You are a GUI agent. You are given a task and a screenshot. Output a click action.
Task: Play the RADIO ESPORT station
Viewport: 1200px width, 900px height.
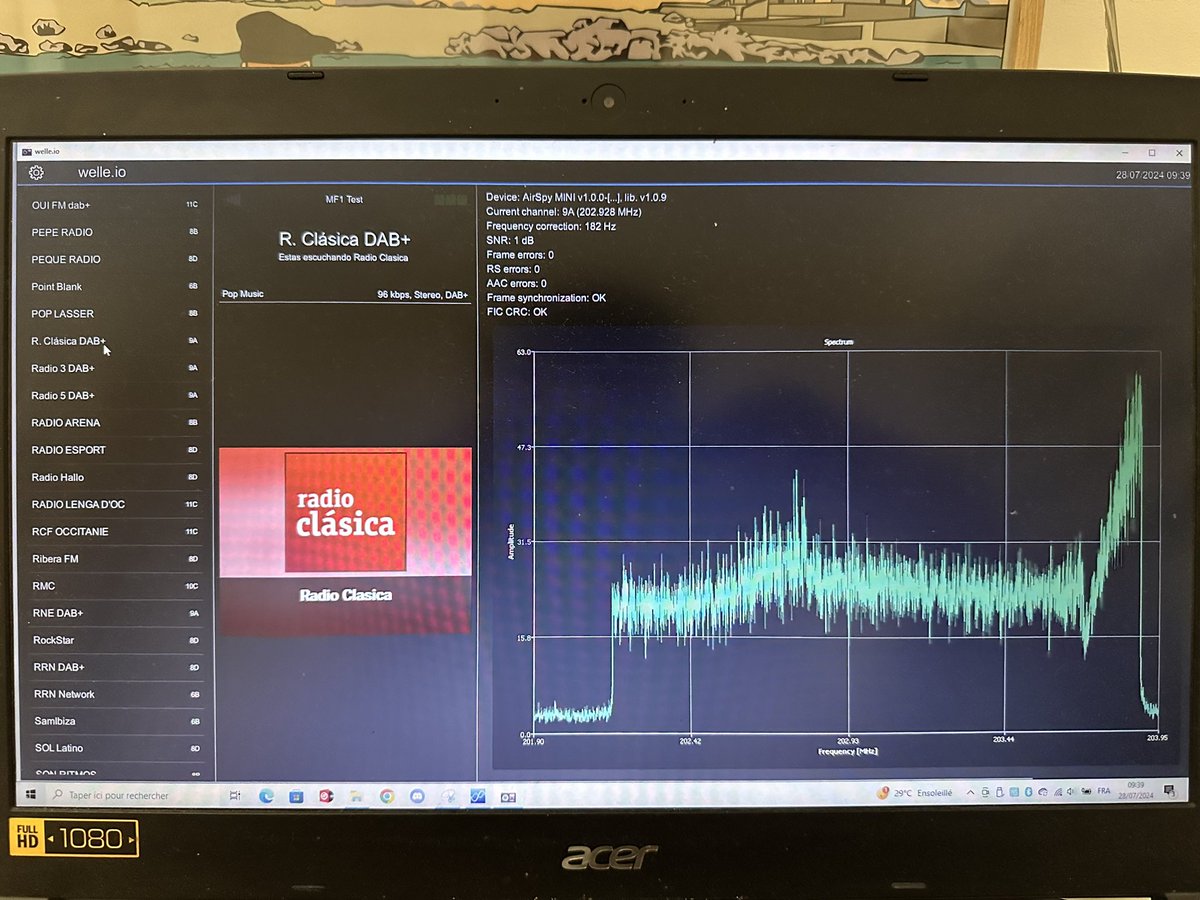point(116,450)
